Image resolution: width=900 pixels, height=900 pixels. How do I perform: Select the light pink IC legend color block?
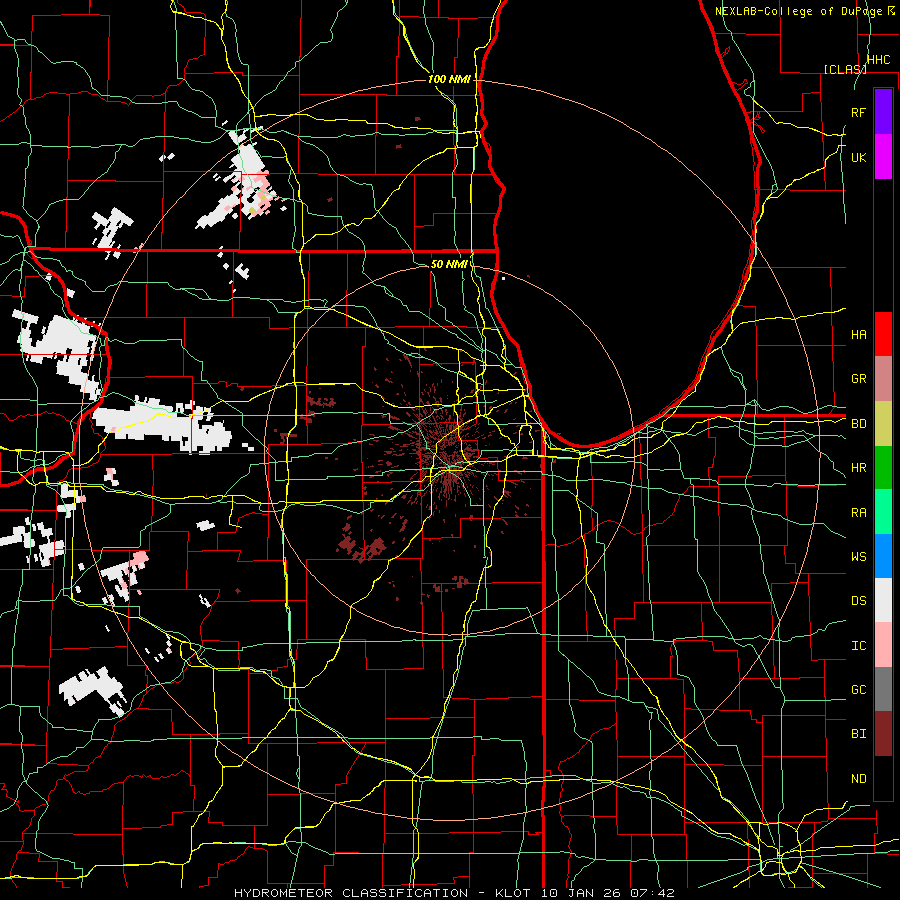pos(883,645)
